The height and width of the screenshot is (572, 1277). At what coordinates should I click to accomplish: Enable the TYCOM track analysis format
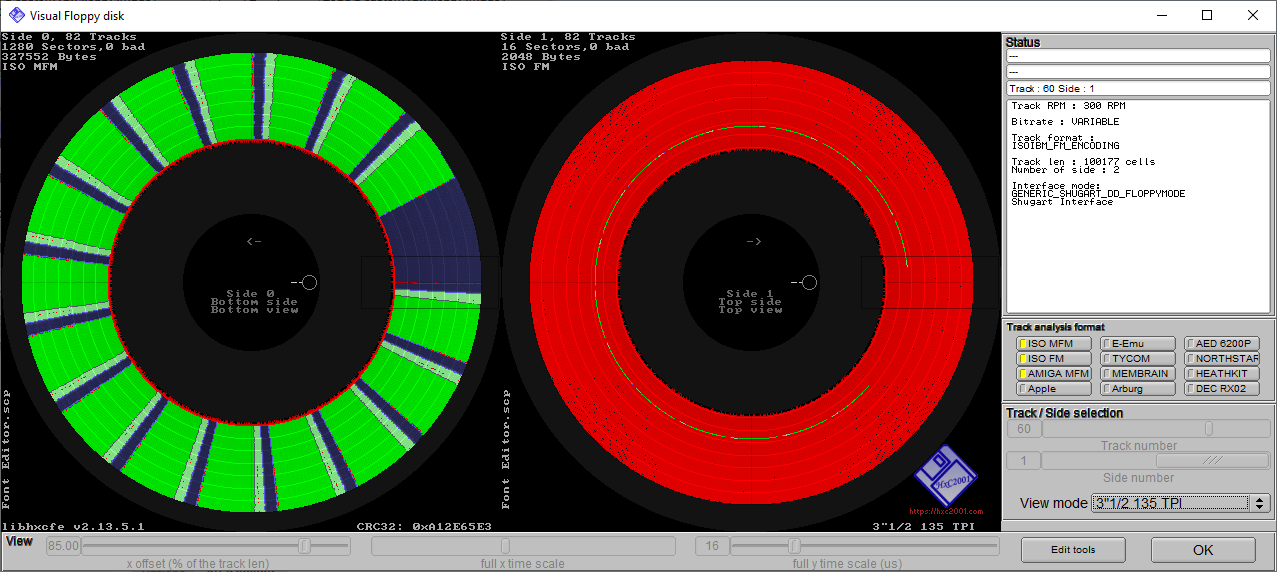[x=1138, y=359]
